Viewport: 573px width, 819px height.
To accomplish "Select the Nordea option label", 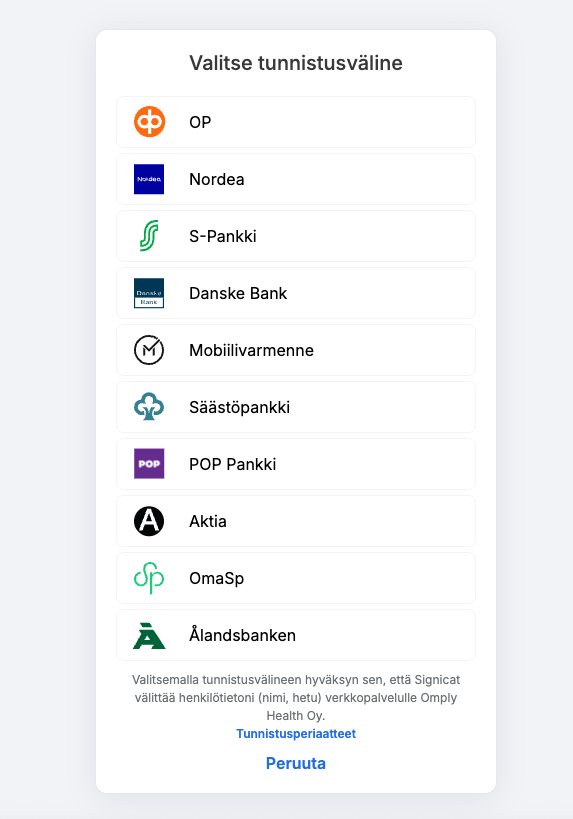I will coord(217,179).
